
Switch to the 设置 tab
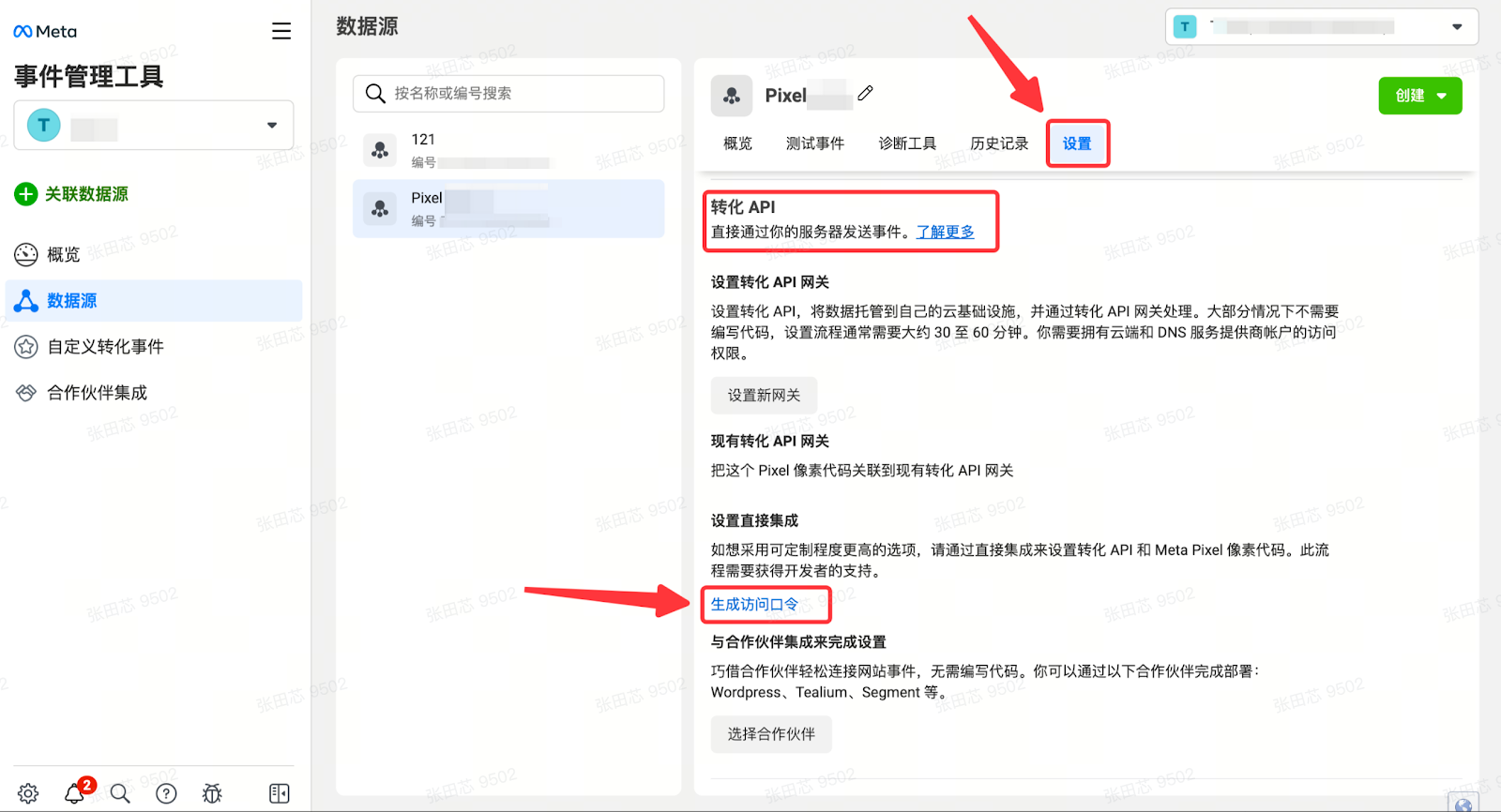pyautogui.click(x=1077, y=143)
